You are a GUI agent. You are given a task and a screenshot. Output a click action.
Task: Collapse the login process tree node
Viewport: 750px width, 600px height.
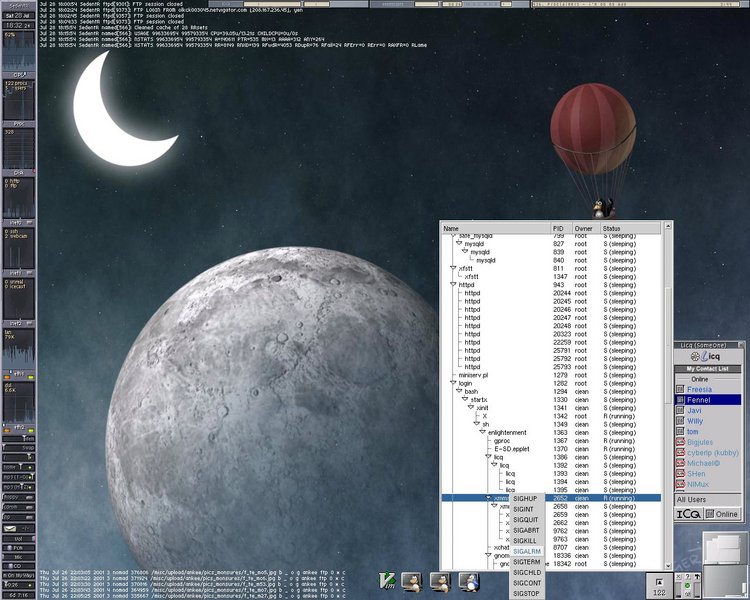coord(453,383)
